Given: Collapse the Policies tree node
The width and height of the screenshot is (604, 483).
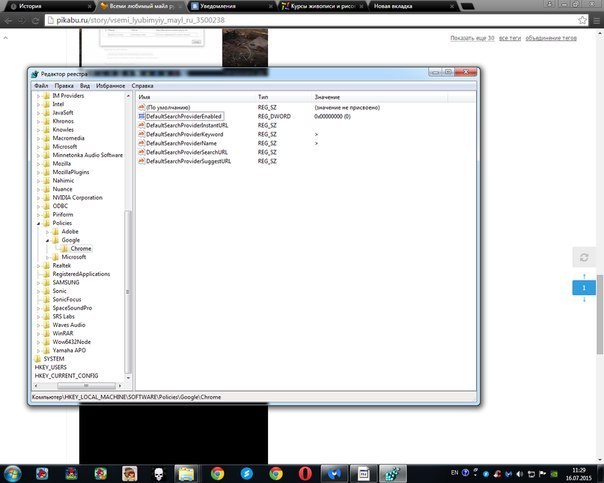Looking at the screenshot, I should click(x=38, y=223).
